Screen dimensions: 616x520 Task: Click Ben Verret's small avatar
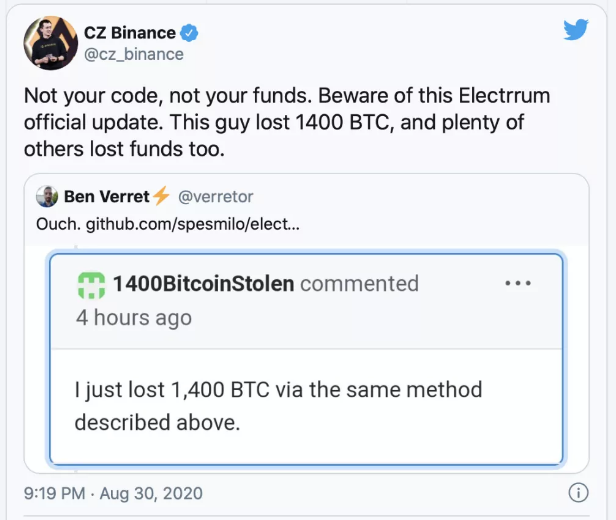47,197
